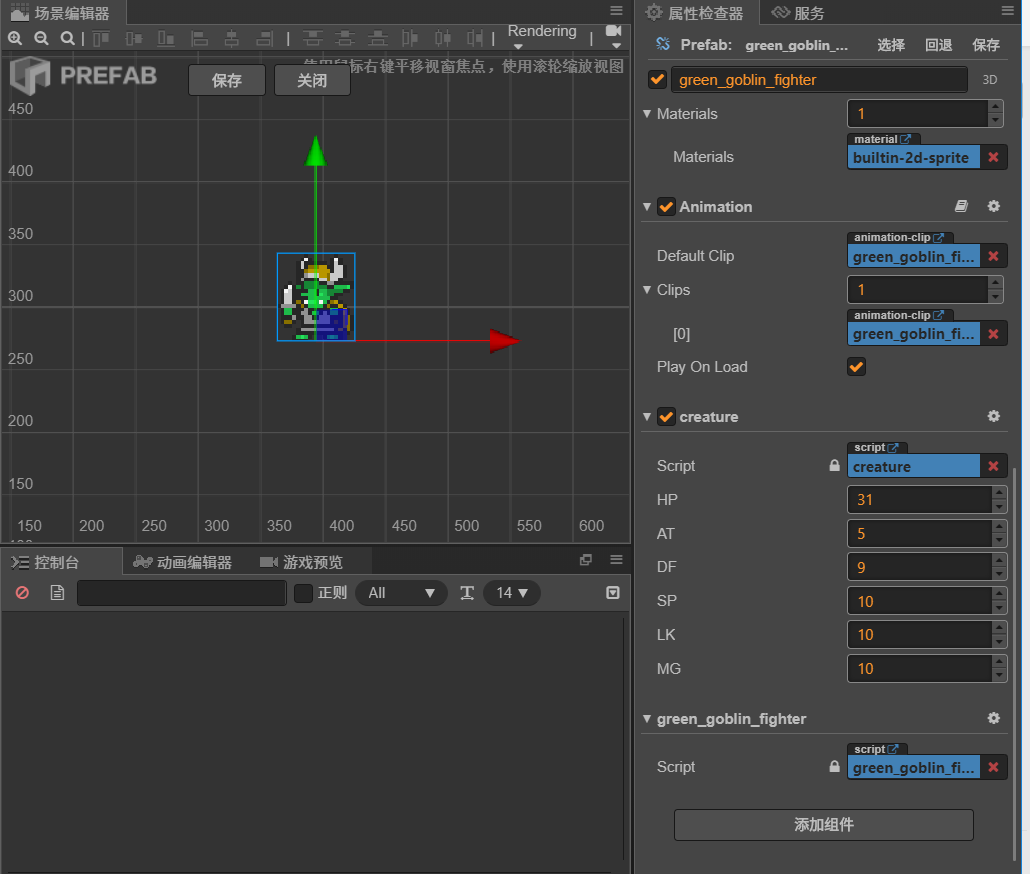Collapse the creature component
The height and width of the screenshot is (874, 1030).
tap(647, 417)
